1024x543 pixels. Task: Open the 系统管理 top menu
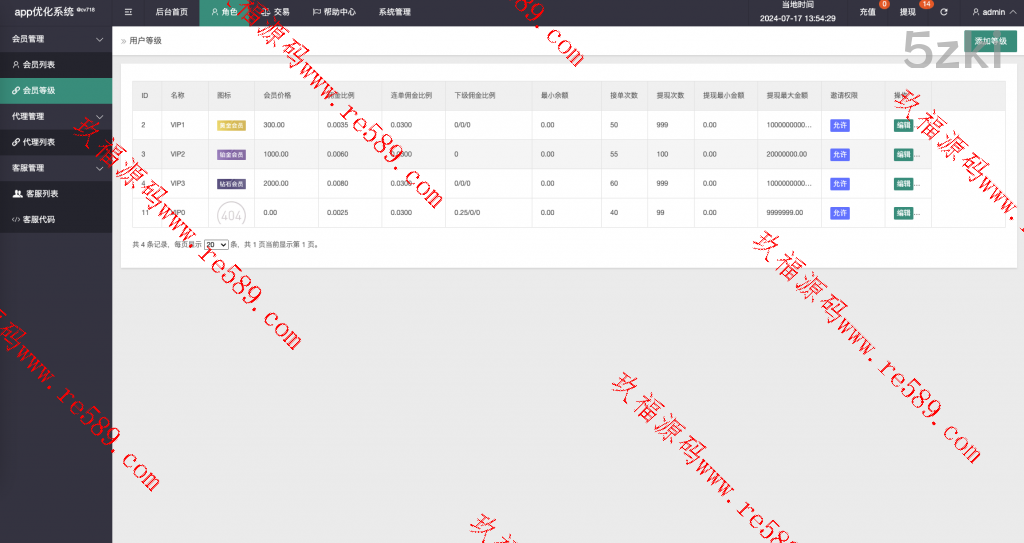(x=394, y=12)
